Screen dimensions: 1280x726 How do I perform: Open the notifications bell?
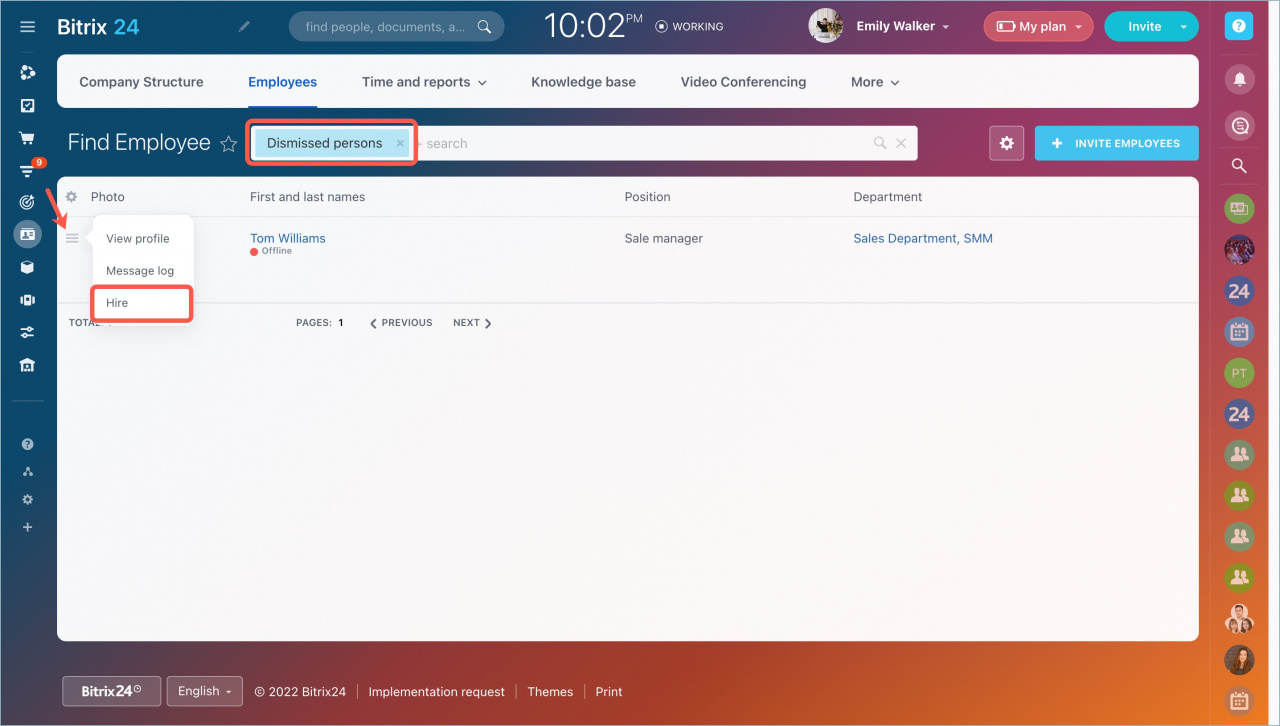point(1239,79)
